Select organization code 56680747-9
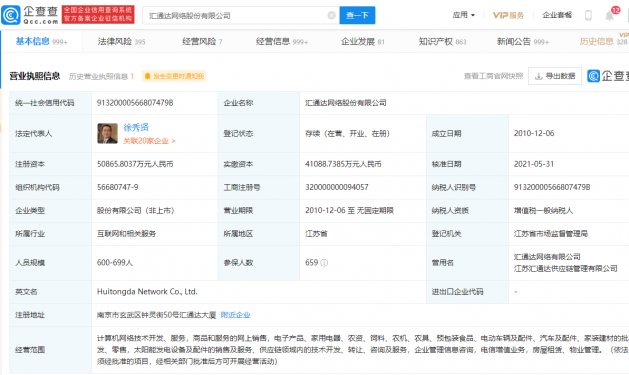 [x=118, y=187]
